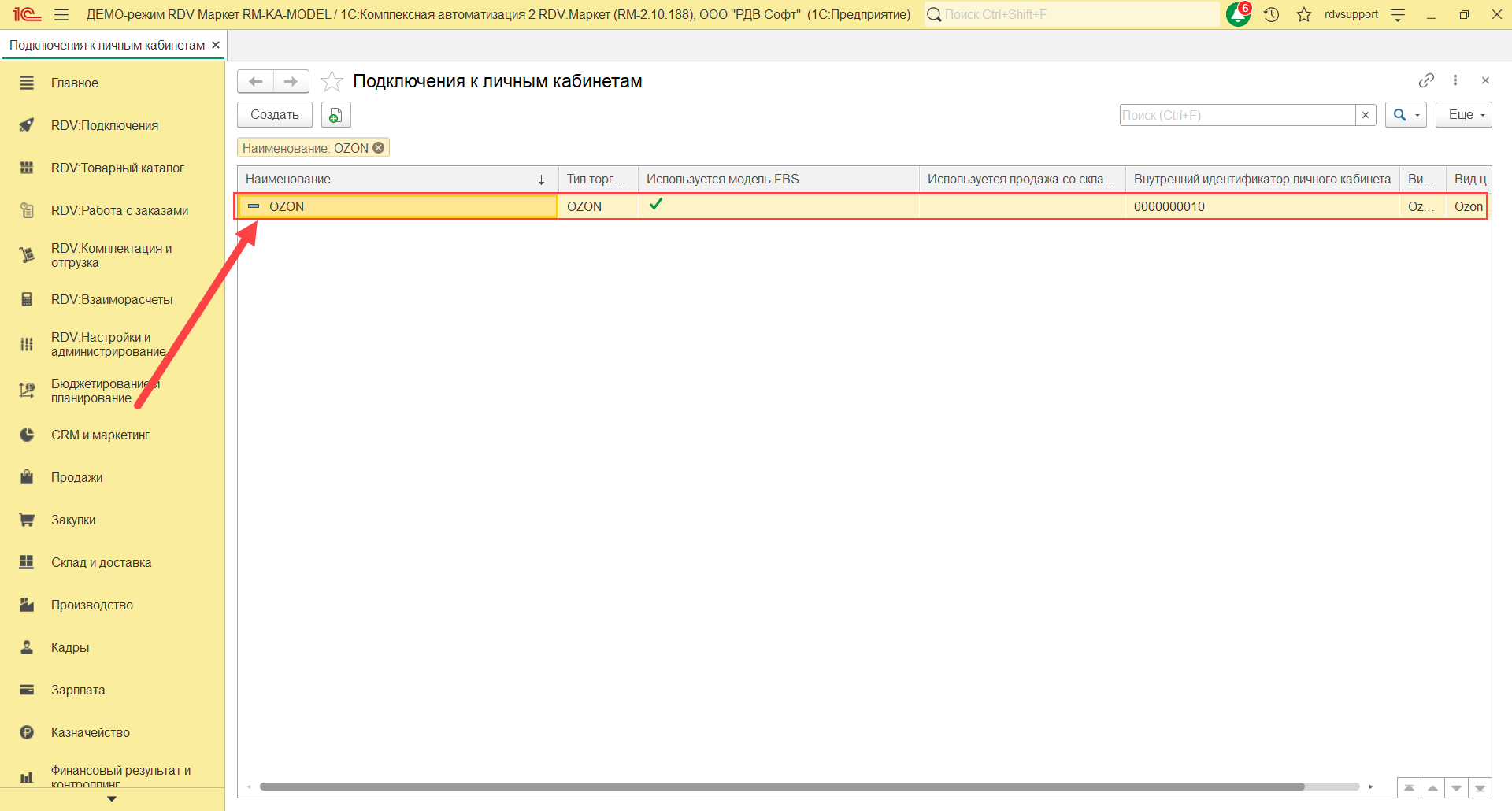
Task: Select the OZON row name cell
Action: click(x=398, y=206)
